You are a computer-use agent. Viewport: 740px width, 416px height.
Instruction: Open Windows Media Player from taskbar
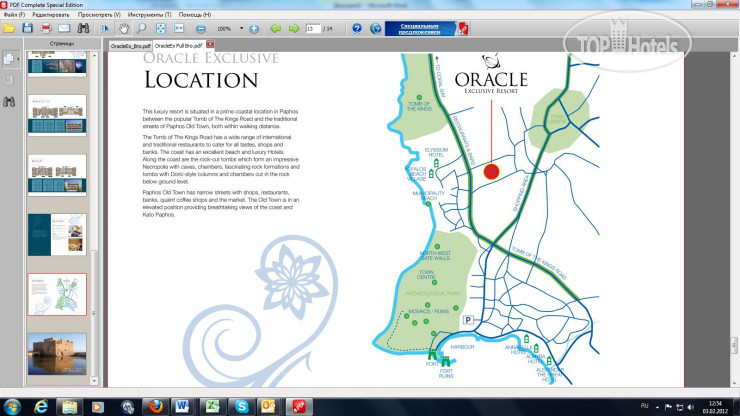(x=98, y=407)
